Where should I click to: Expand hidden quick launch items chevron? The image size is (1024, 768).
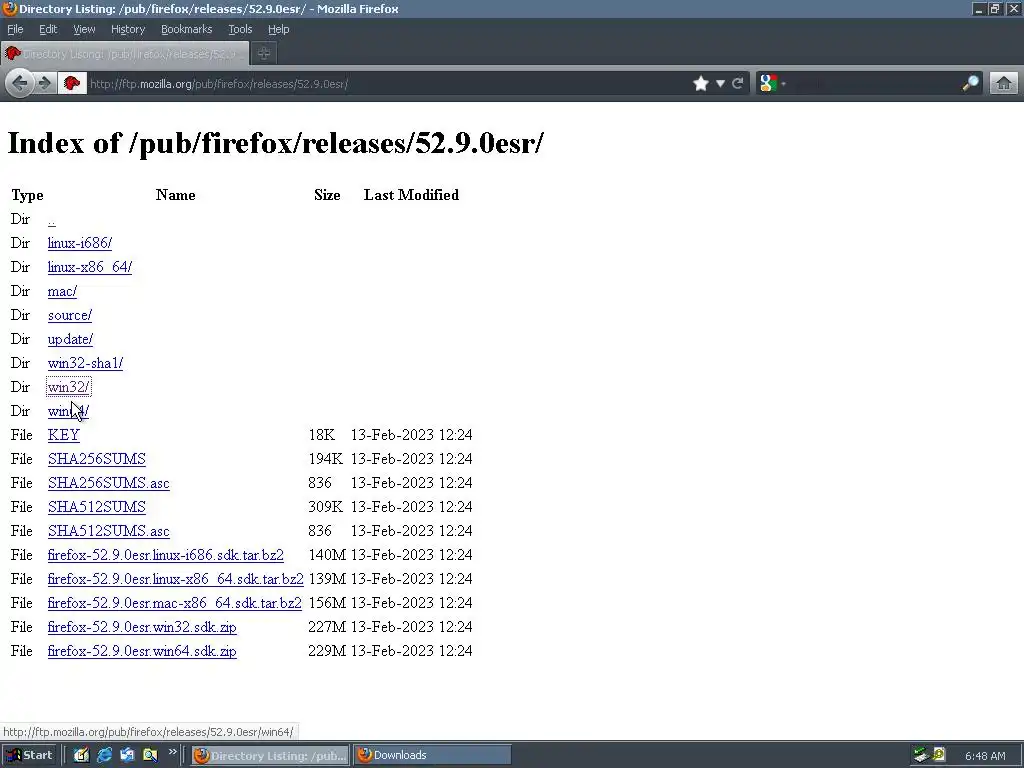coord(172,752)
